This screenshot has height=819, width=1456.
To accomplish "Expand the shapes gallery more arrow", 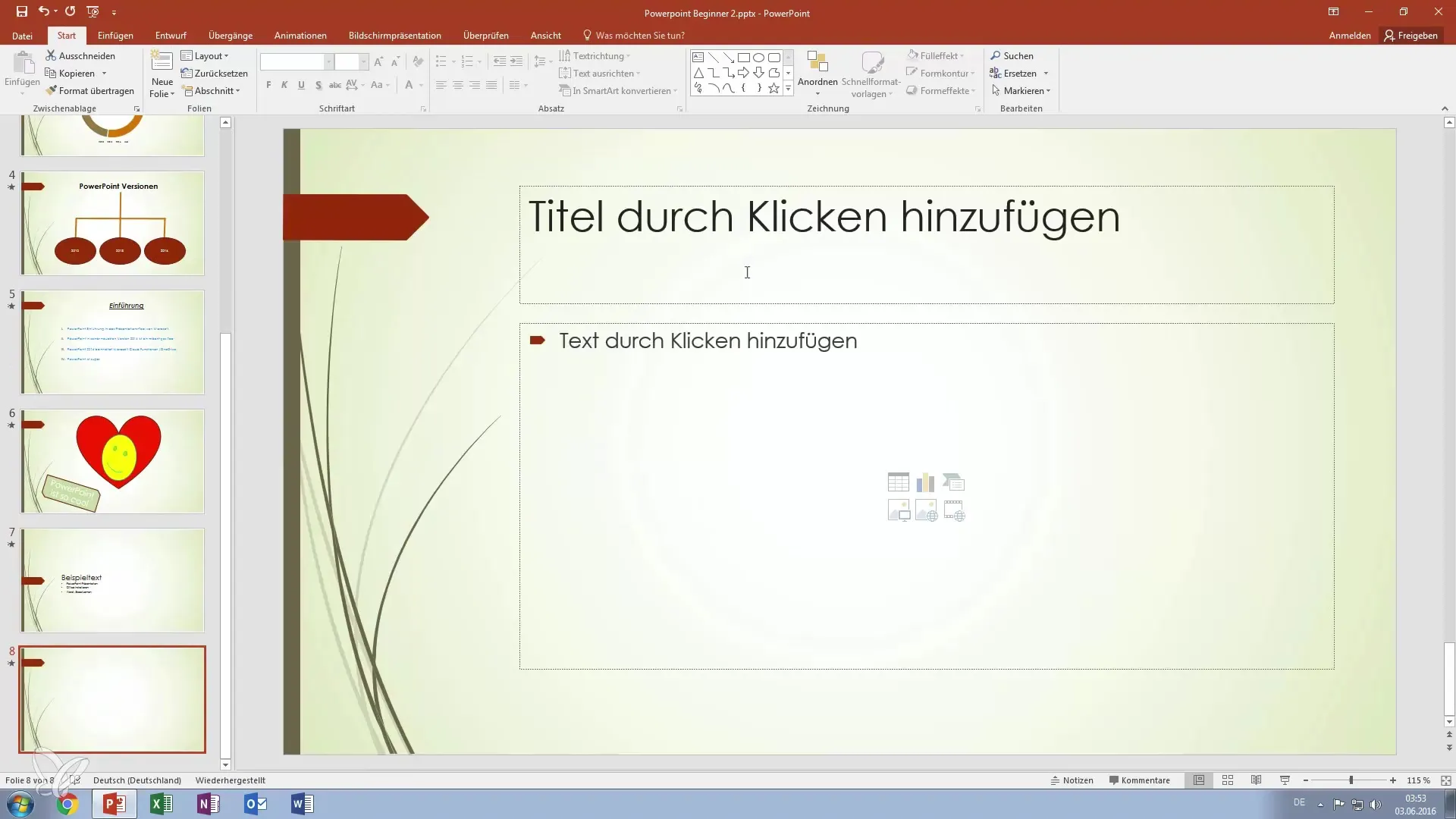I will 788,89.
